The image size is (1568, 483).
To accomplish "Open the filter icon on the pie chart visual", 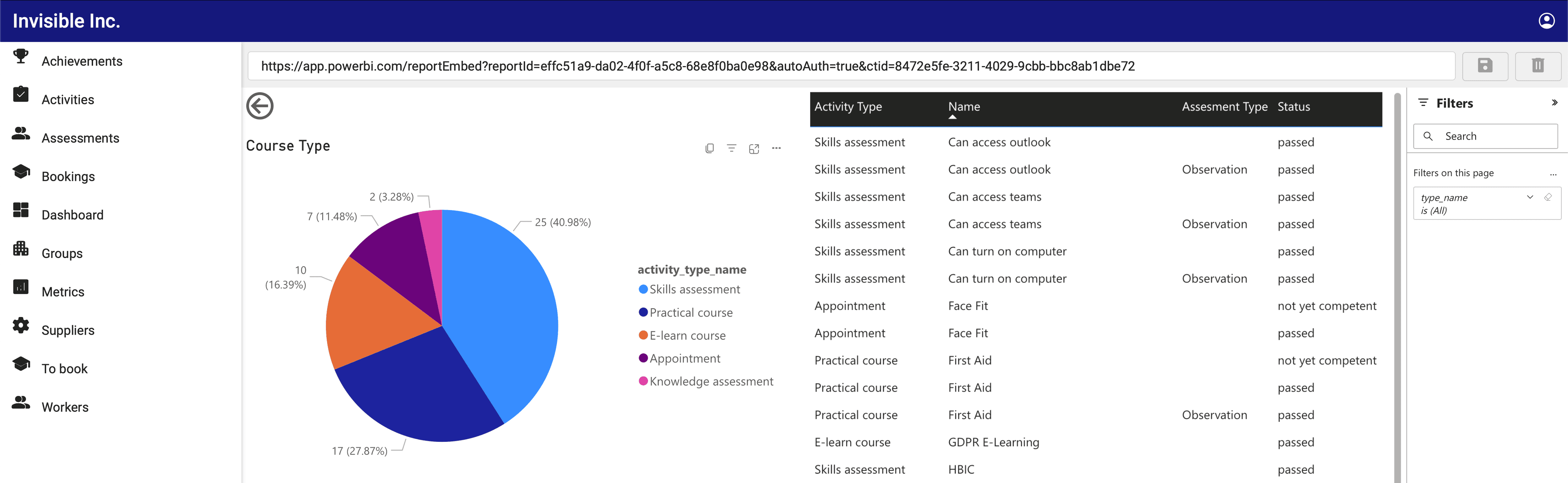I will pos(731,148).
